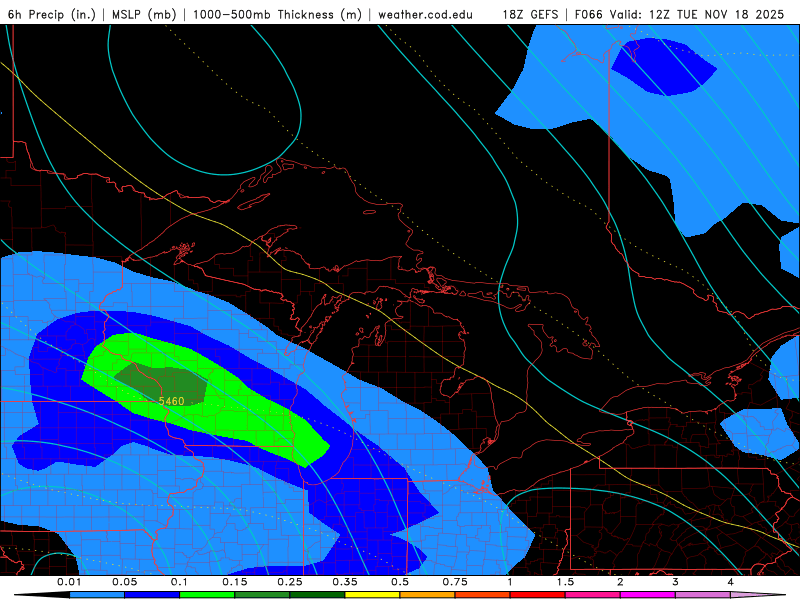Click the '1.5' colorbar value label

pos(565,582)
